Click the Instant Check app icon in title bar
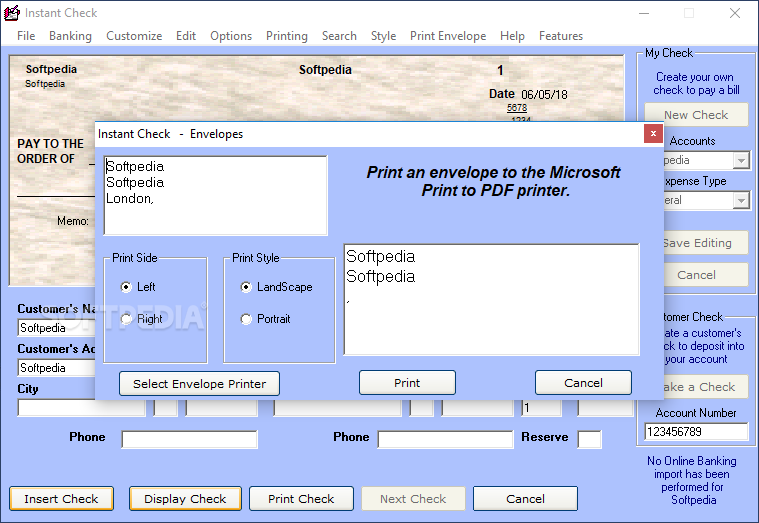 pos(12,13)
